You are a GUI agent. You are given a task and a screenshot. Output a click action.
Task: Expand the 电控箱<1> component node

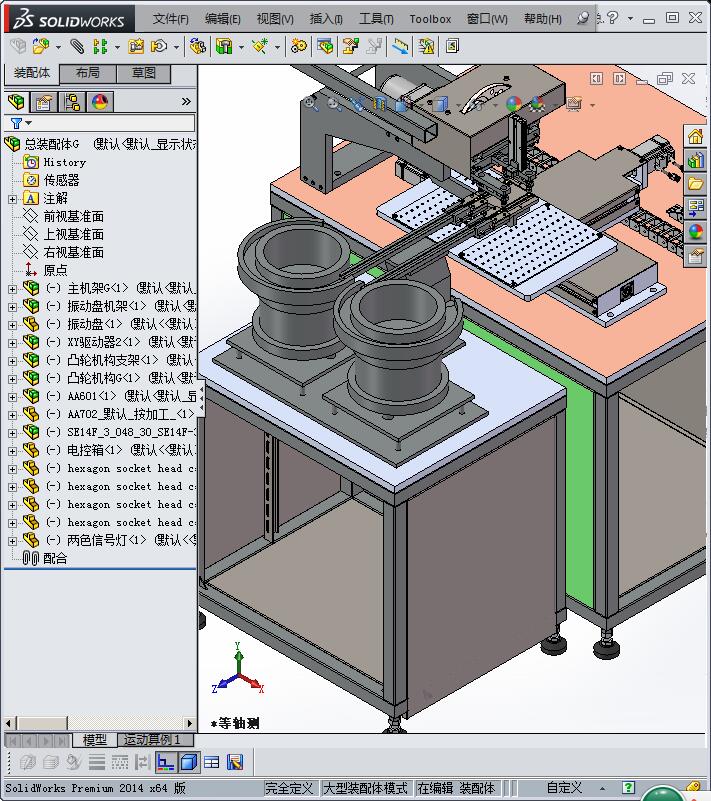click(12, 451)
